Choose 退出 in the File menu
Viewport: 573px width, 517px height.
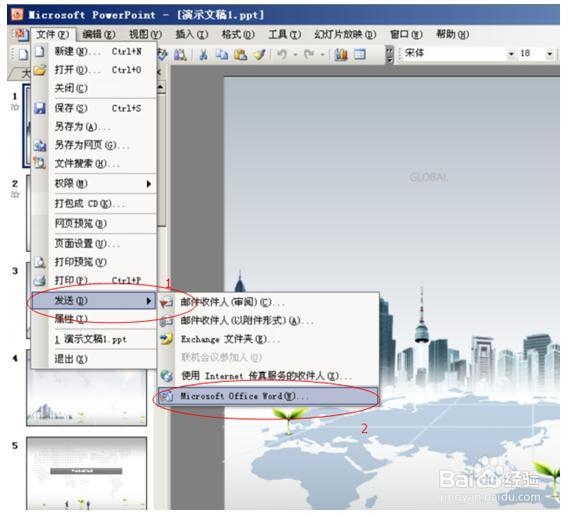tap(94, 359)
